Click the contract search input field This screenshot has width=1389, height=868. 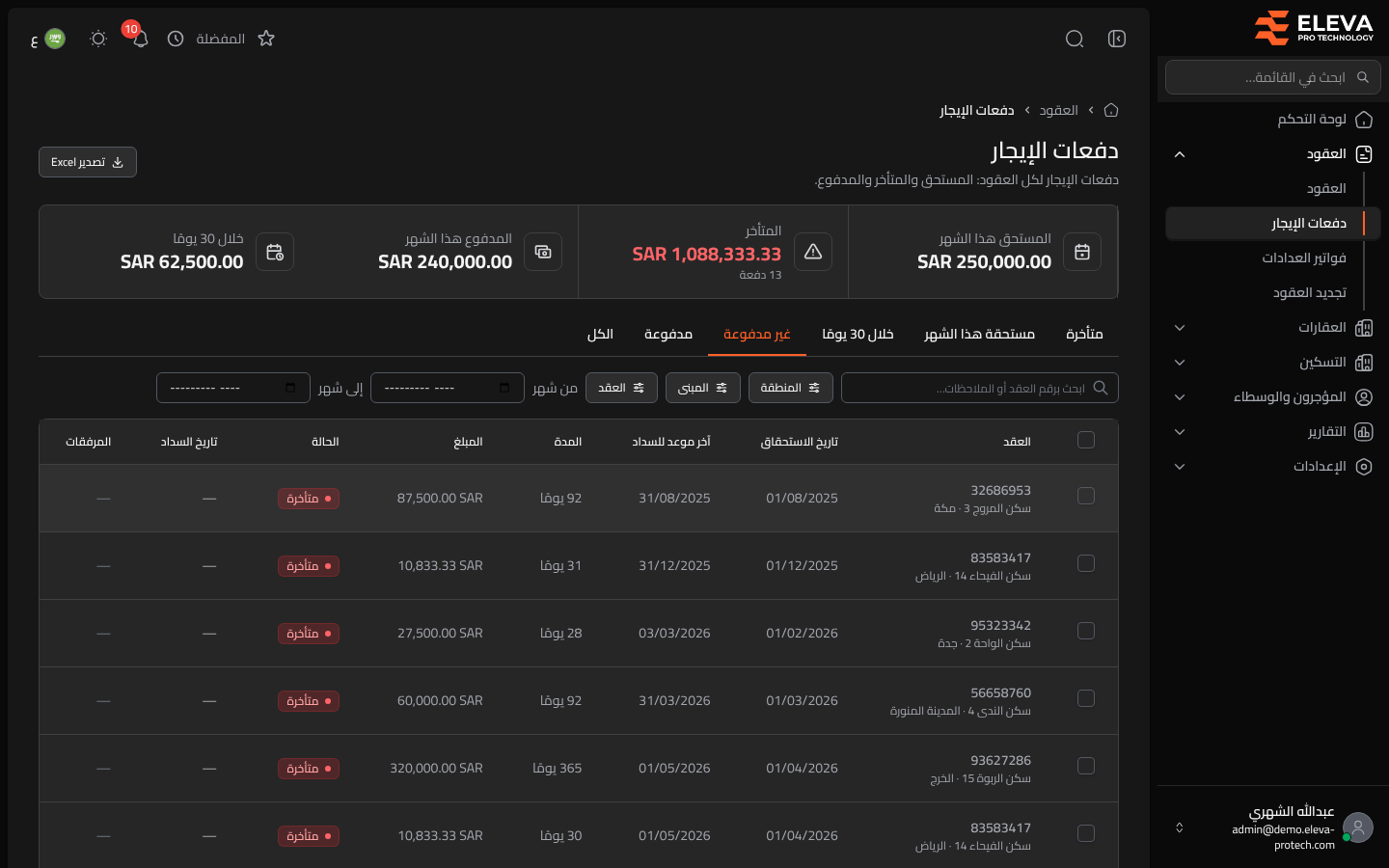[x=980, y=388]
